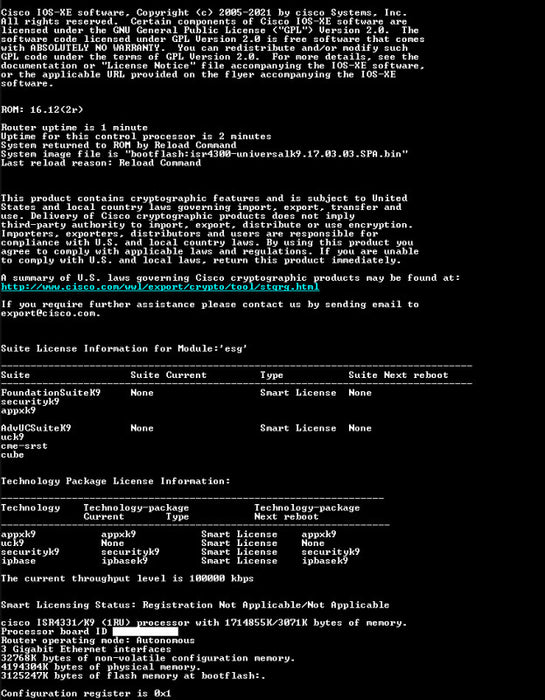The image size is (545, 700).
Task: Click the Technology column header
Action: point(30,508)
